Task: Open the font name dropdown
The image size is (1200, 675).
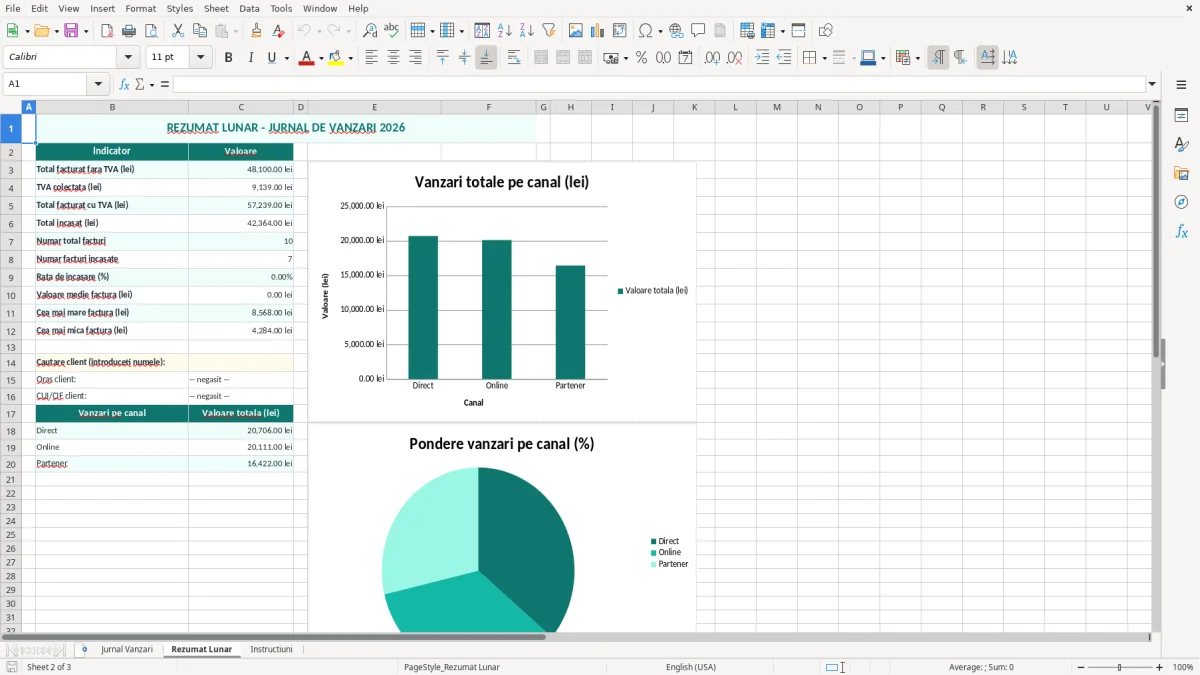Action: point(128,58)
